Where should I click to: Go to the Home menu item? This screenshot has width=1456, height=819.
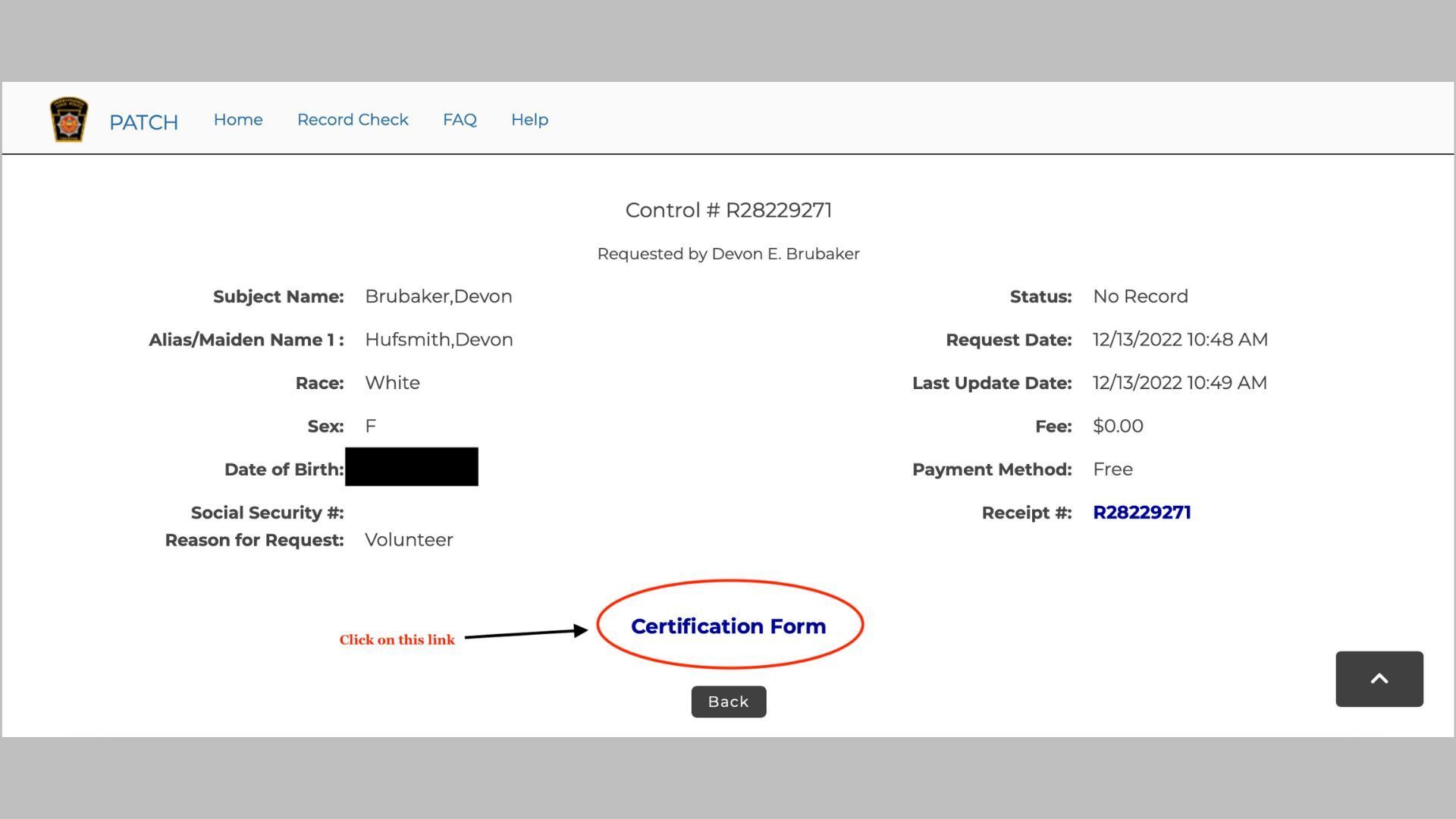click(238, 120)
